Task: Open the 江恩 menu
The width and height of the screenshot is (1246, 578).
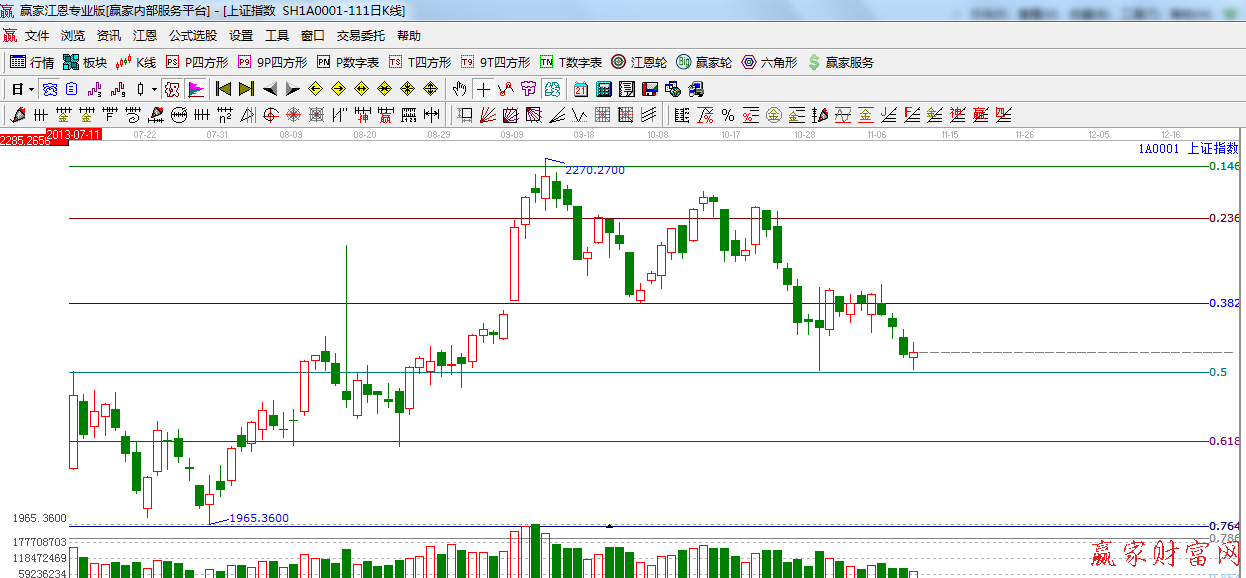Action: point(145,36)
